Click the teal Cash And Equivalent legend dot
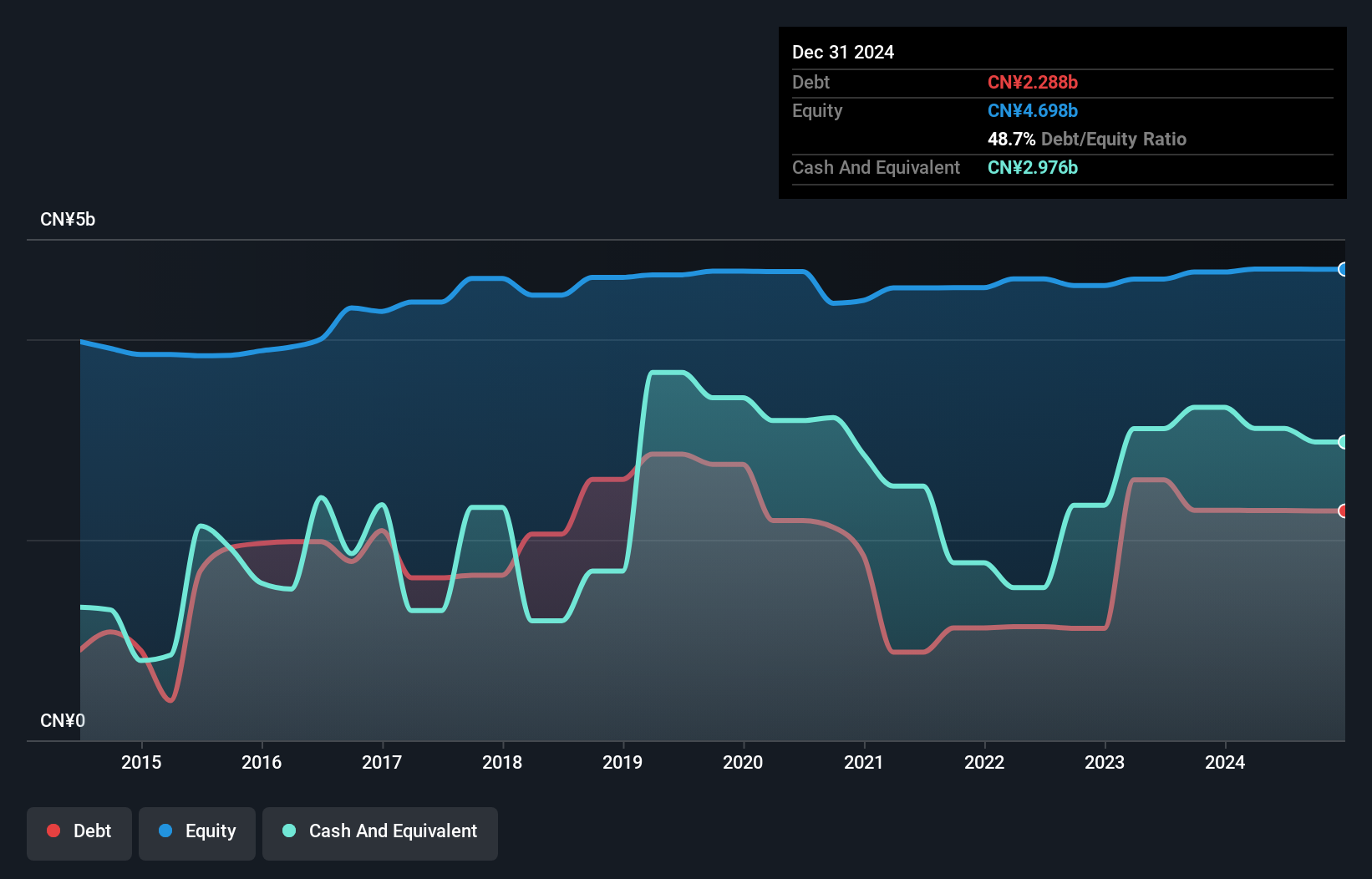 (x=288, y=831)
